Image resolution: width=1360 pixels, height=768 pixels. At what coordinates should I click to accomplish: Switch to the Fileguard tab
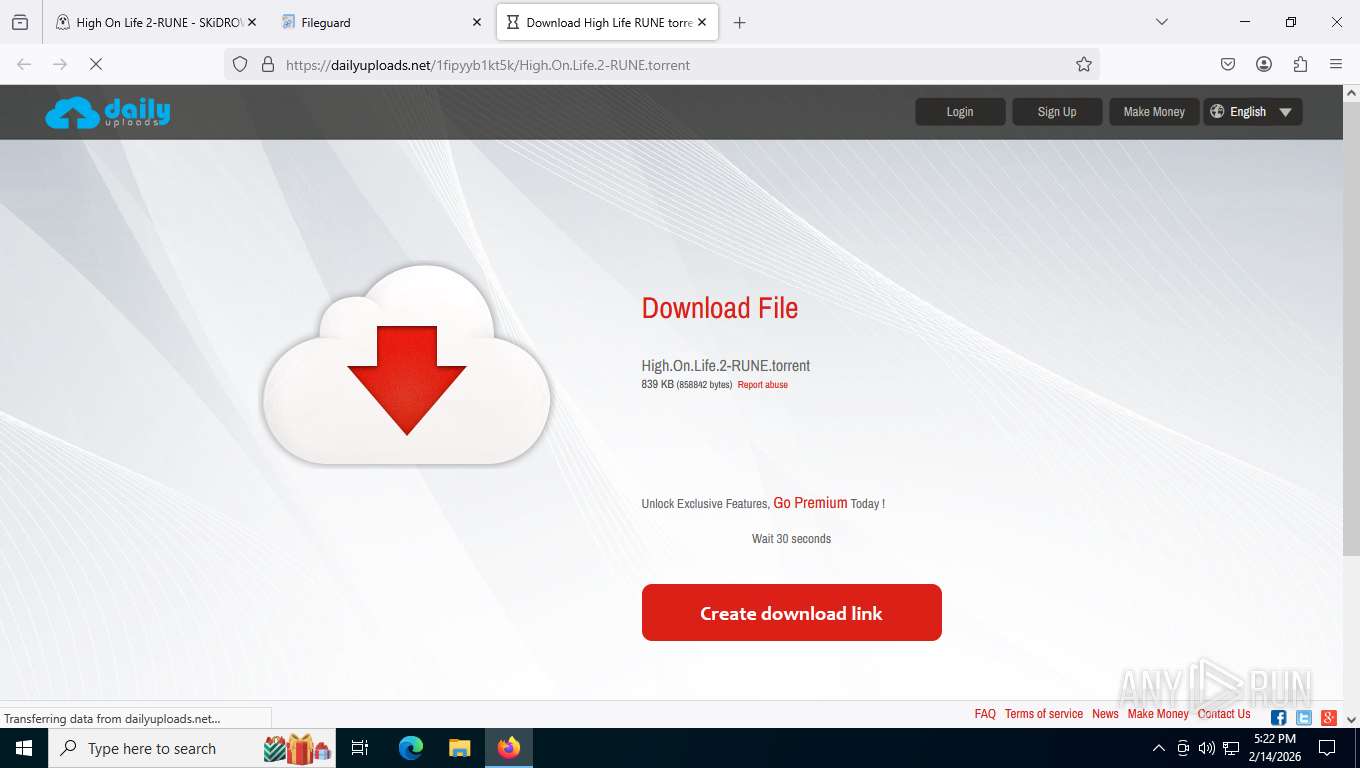tap(381, 22)
